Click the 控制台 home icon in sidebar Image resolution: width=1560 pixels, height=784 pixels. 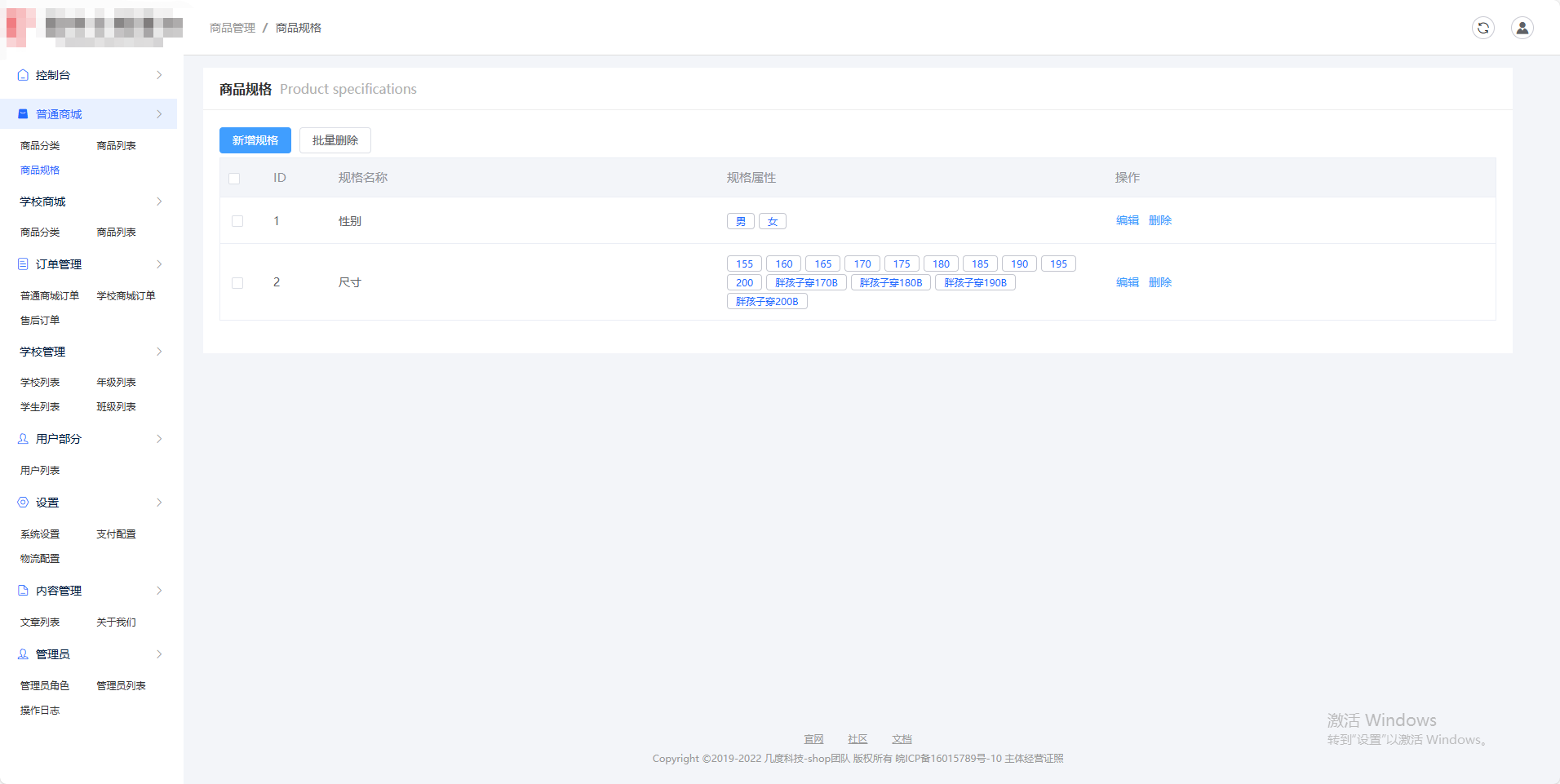[23, 75]
